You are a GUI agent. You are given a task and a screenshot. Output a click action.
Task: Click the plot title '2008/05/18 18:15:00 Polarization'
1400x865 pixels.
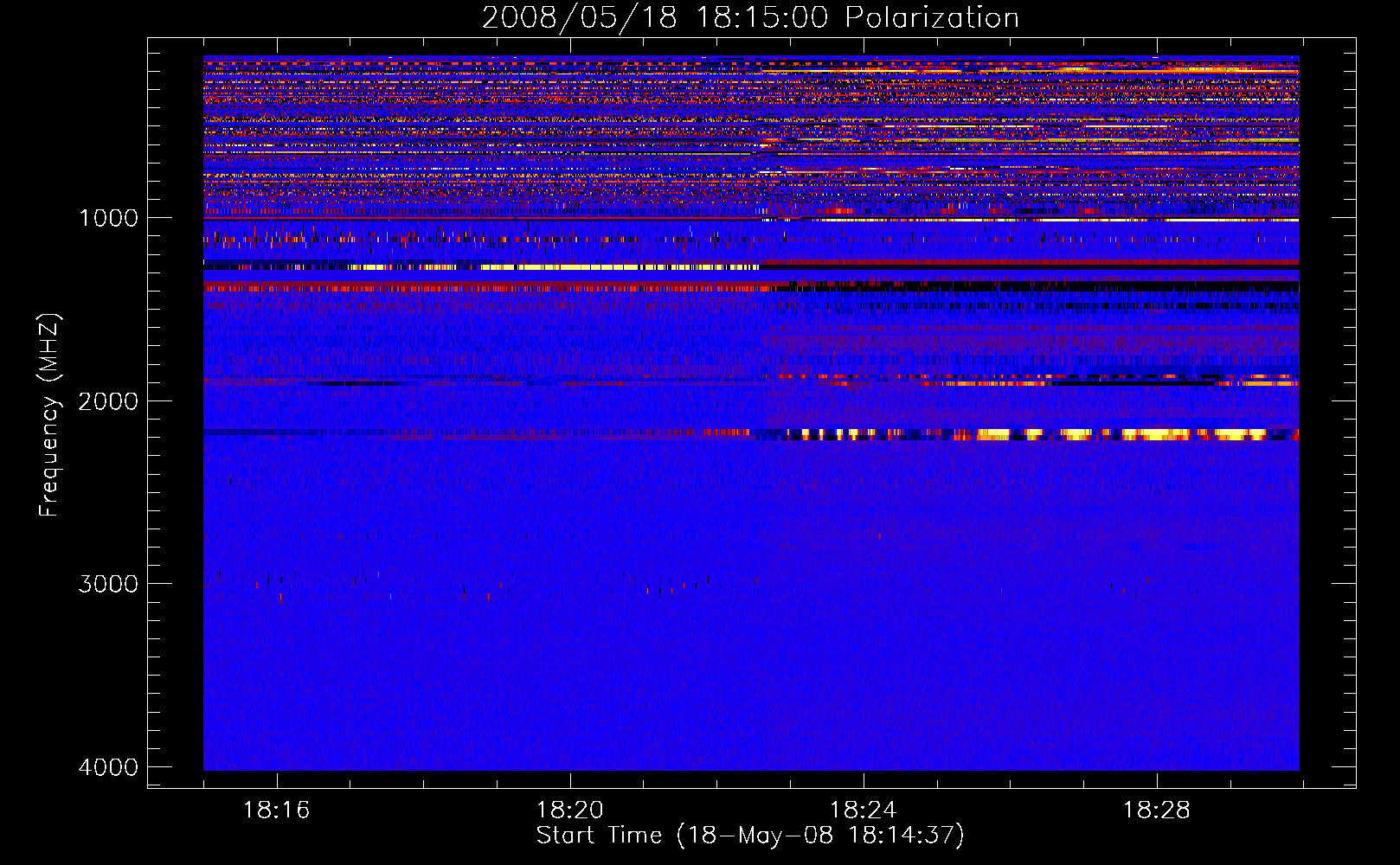[x=750, y=17]
